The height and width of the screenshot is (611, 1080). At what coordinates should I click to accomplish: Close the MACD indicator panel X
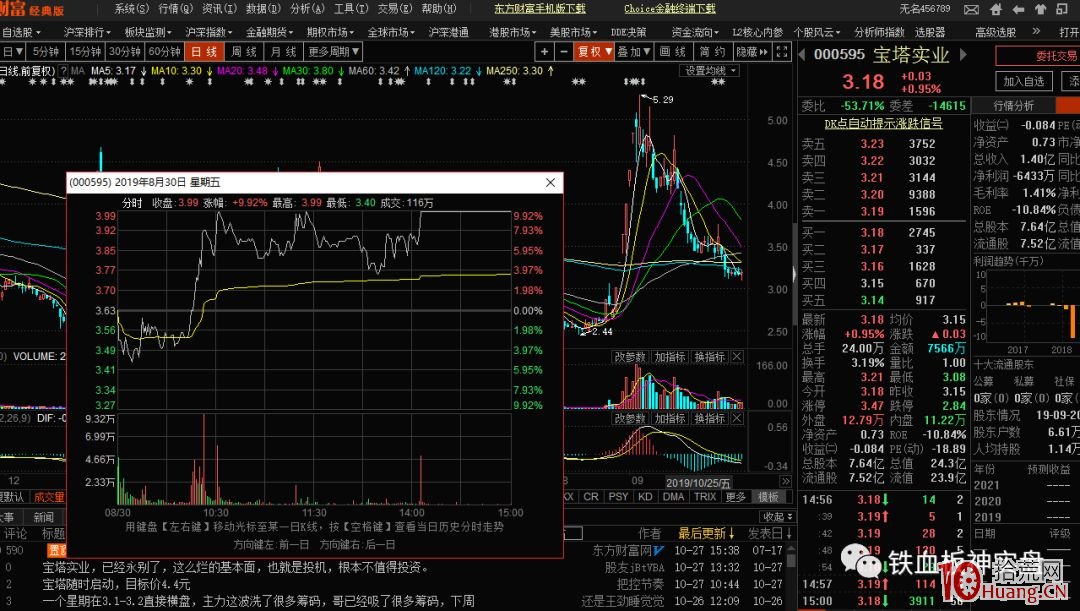(737, 418)
